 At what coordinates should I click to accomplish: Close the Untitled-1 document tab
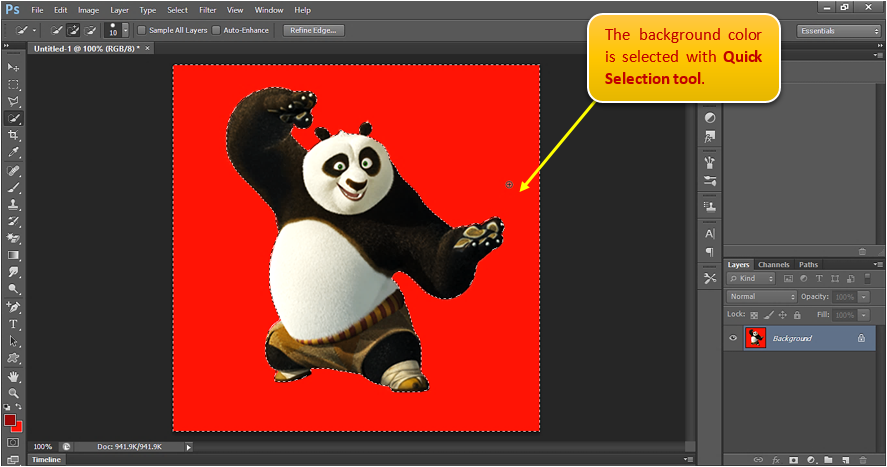click(148, 49)
